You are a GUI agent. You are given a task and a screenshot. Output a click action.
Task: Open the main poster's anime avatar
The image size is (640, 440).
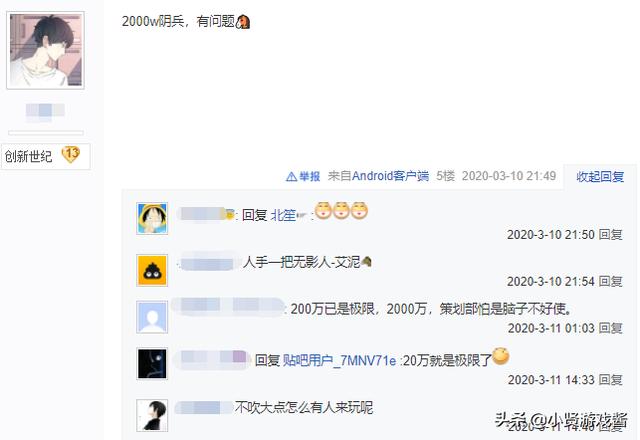point(45,50)
